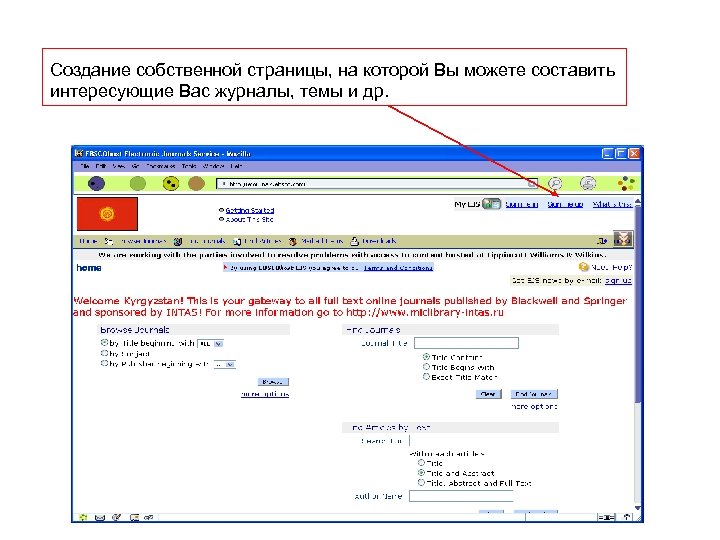Screen dimensions: 720x540
Task: Open Composer from the status bar icon
Action: (x=117, y=518)
